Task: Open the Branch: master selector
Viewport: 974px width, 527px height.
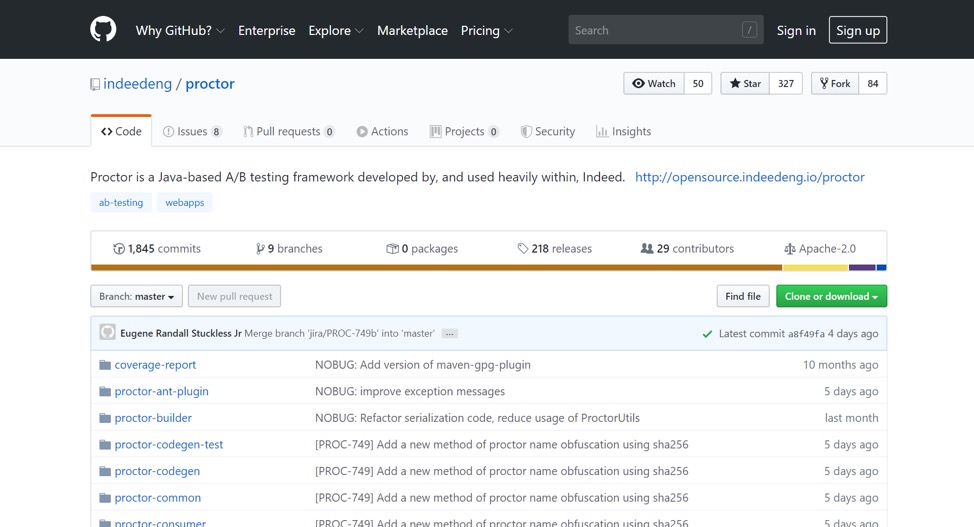Action: 137,296
